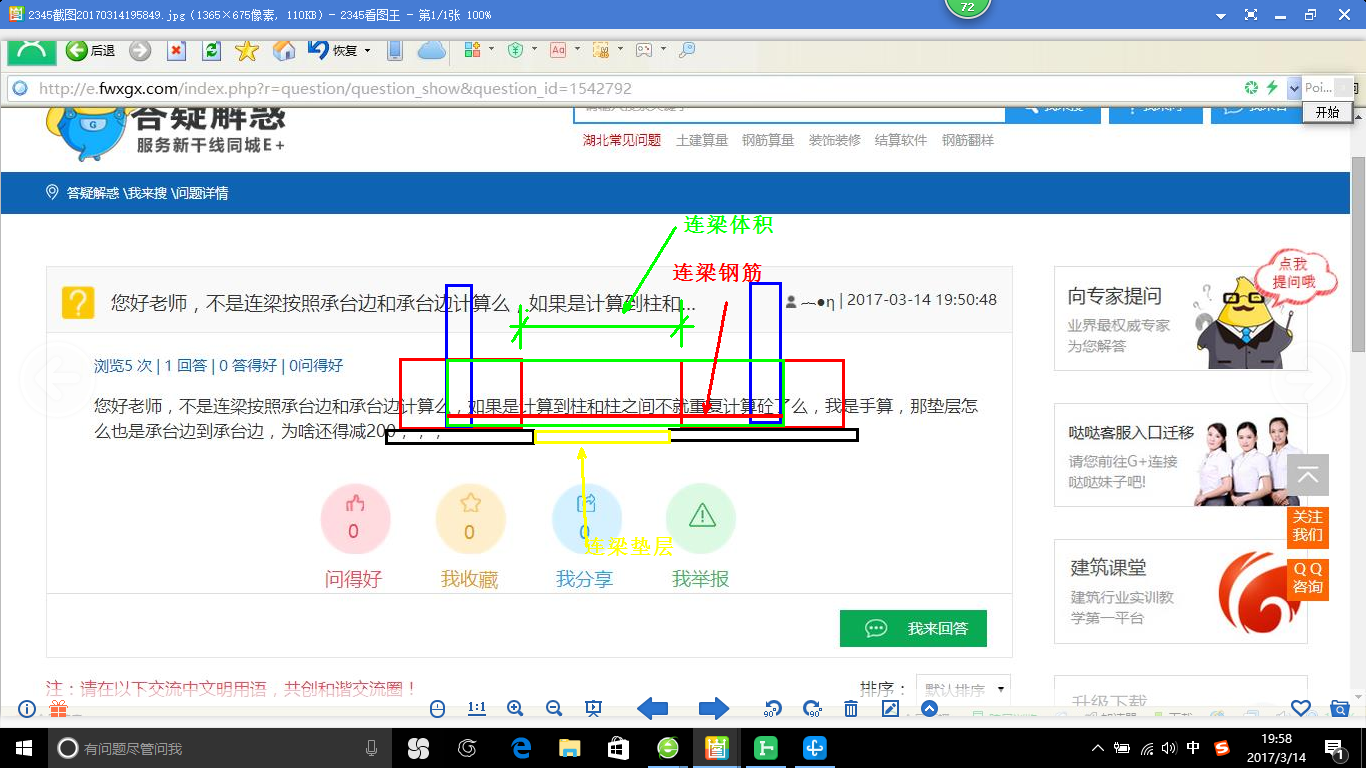Open the 湖北常见问题 link
Image resolution: width=1366 pixels, height=768 pixels.
click(x=622, y=141)
